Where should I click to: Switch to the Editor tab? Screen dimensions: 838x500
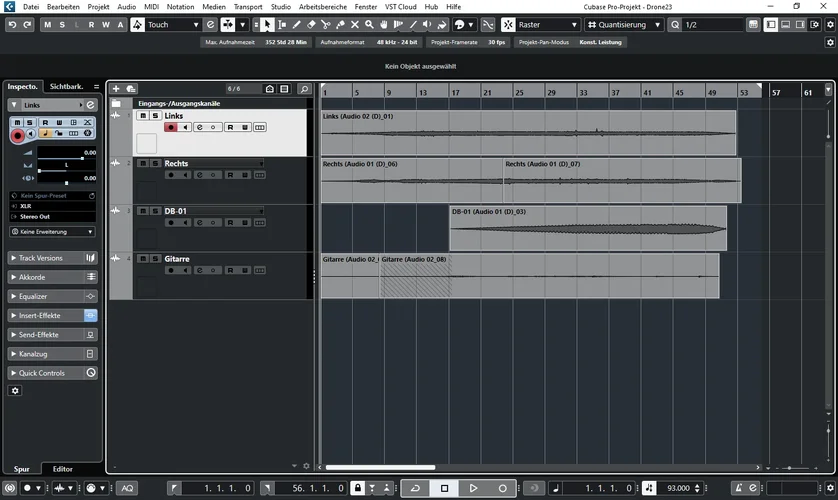pyautogui.click(x=62, y=468)
